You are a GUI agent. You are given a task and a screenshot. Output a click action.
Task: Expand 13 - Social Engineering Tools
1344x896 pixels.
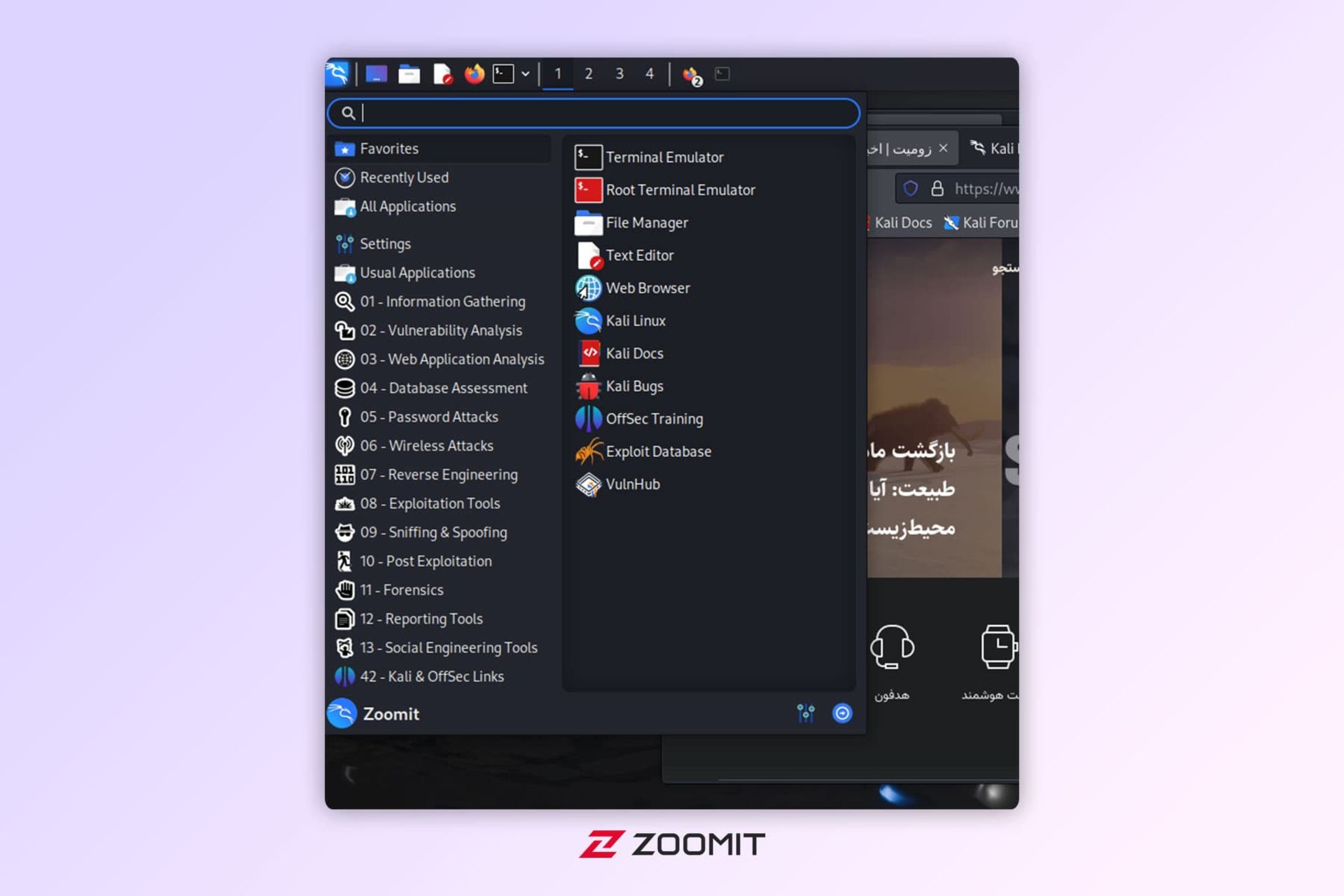click(x=448, y=647)
